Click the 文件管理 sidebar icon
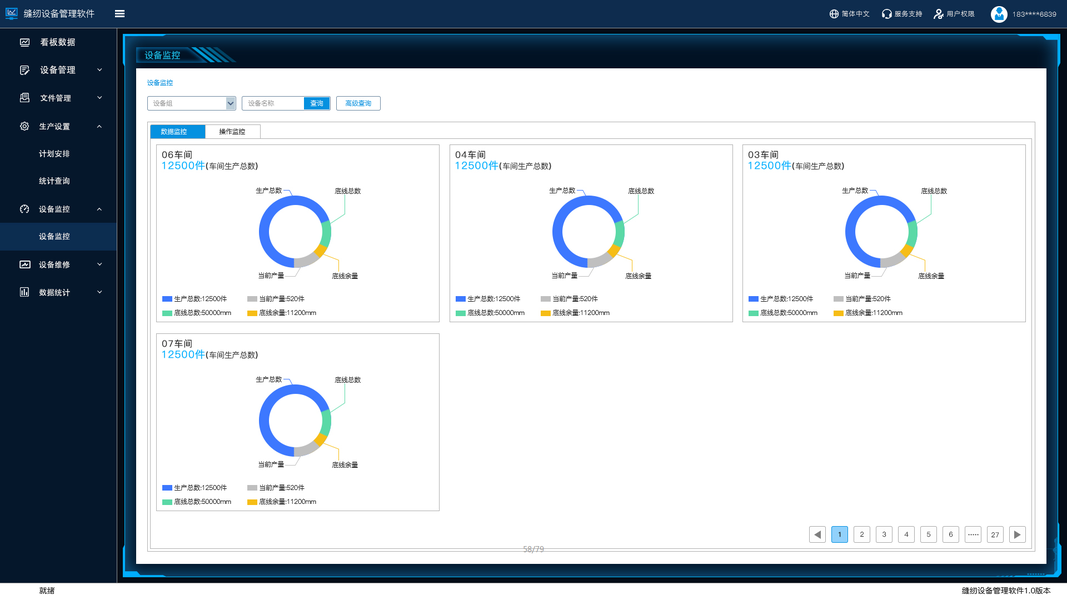Viewport: 1067px width, 600px height. pyautogui.click(x=24, y=98)
